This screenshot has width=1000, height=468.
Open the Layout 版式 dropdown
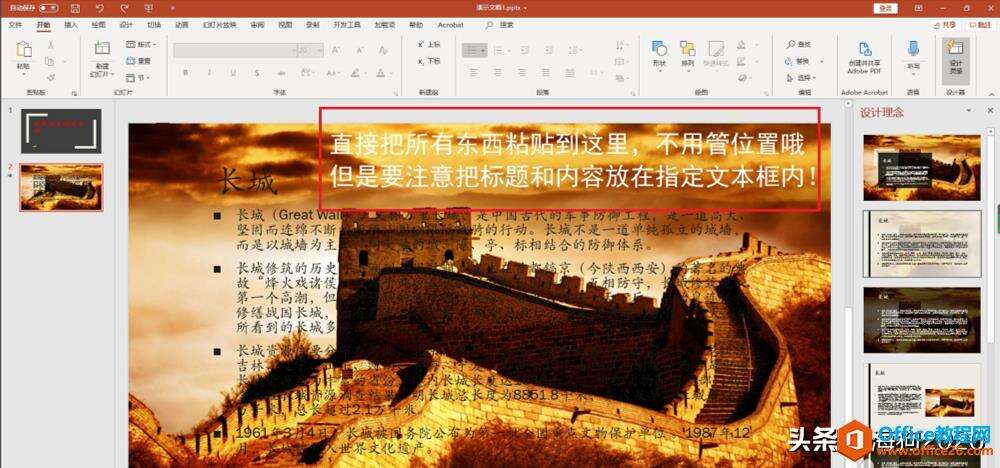tap(140, 45)
